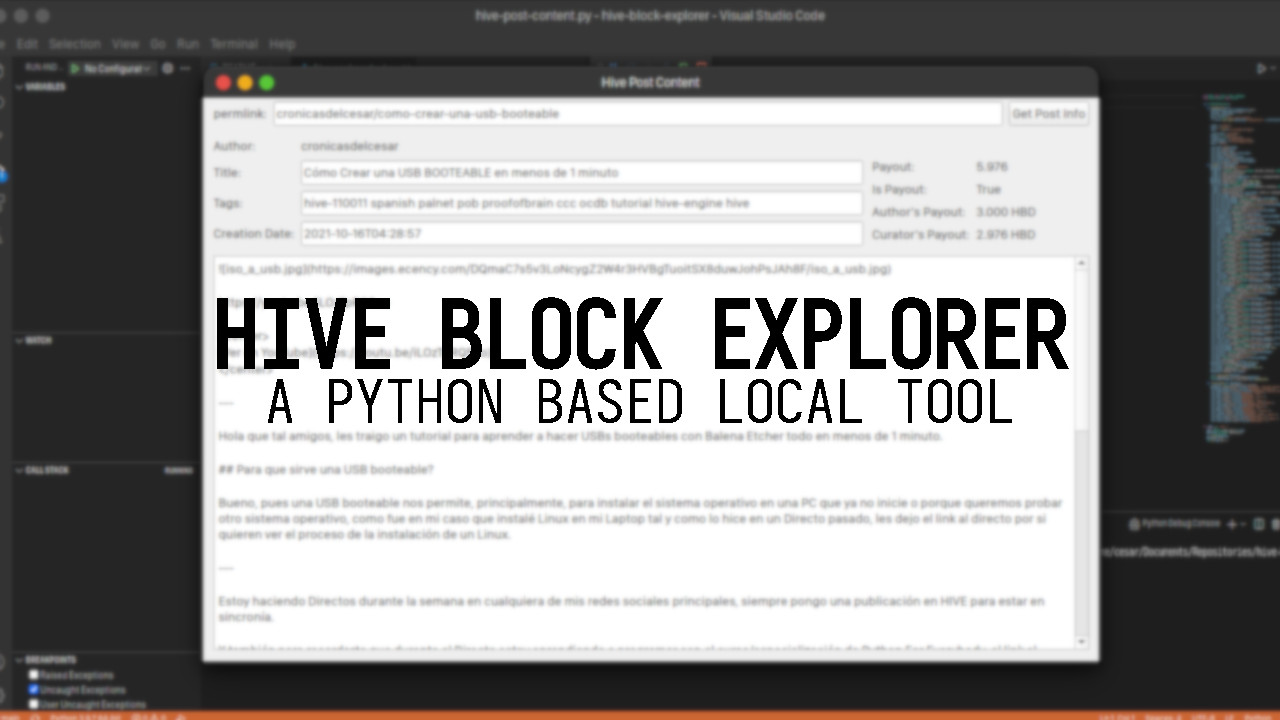Click scrollbar down arrow in post body
1280x720 pixels.
1081,641
